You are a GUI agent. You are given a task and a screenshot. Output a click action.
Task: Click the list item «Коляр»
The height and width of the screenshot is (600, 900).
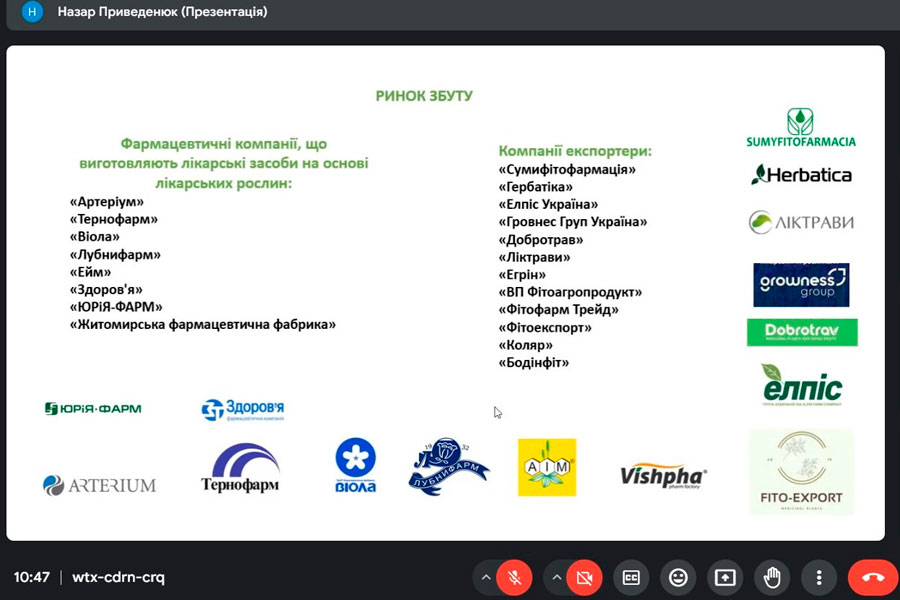pos(526,345)
